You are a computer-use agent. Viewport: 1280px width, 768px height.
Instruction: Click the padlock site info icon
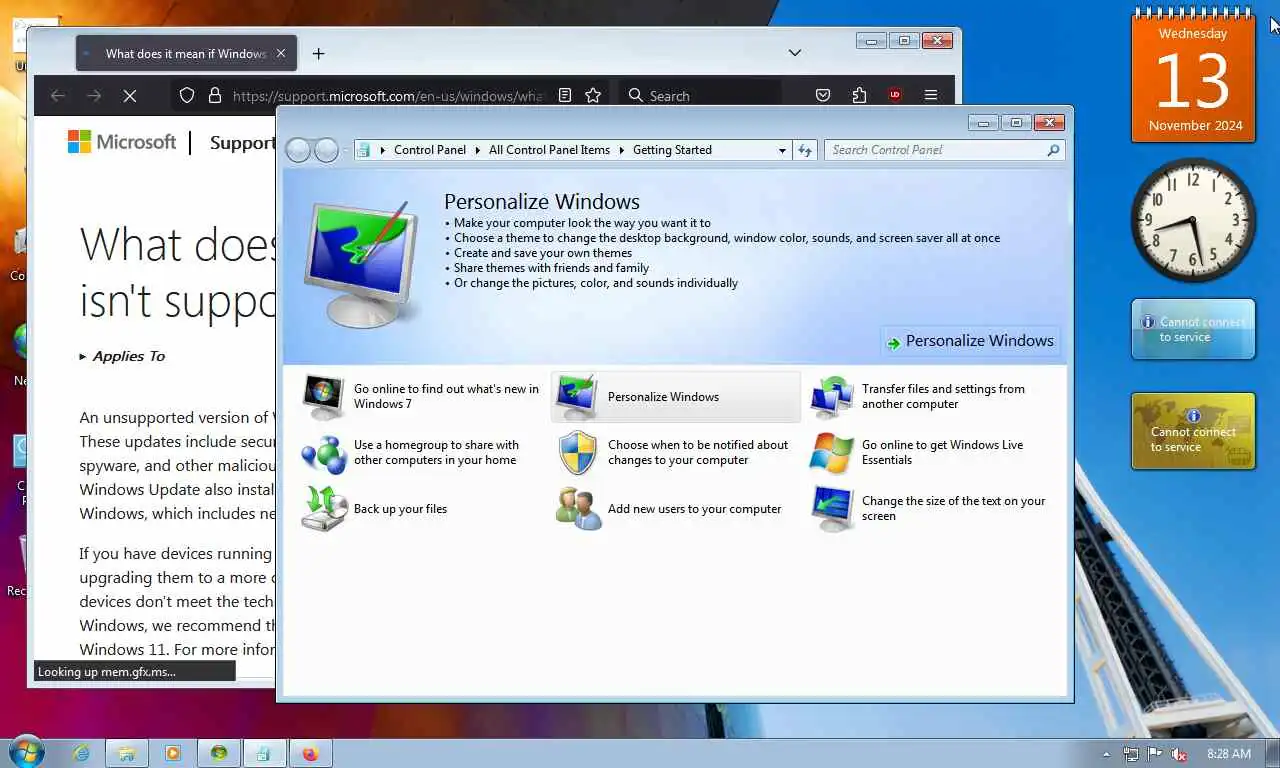pyautogui.click(x=214, y=96)
